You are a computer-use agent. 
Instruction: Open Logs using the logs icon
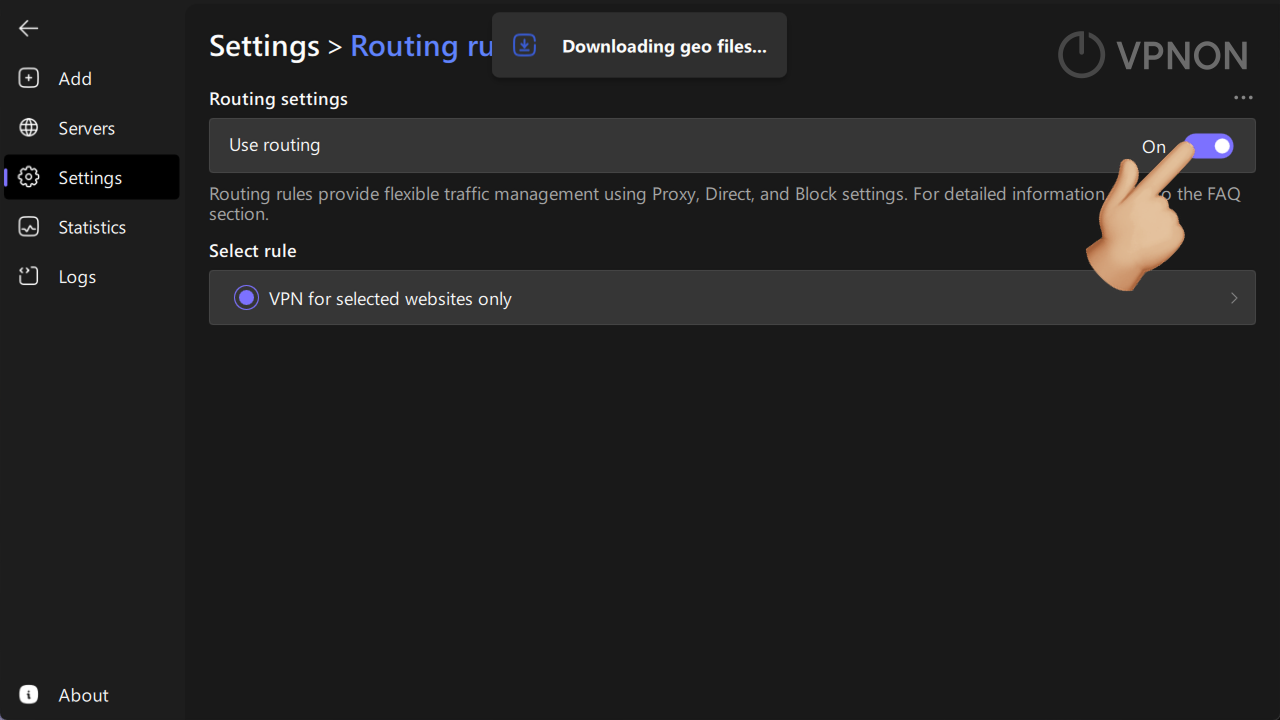(x=28, y=276)
